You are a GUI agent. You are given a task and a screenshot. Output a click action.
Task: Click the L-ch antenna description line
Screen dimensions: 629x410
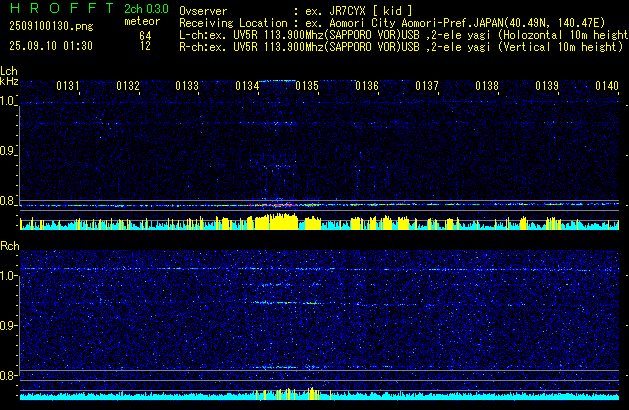[x=404, y=35]
